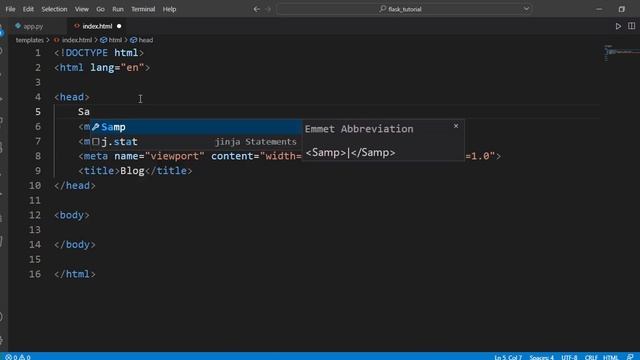
Task: Open the command center dropdown chevron
Action: (526, 9)
